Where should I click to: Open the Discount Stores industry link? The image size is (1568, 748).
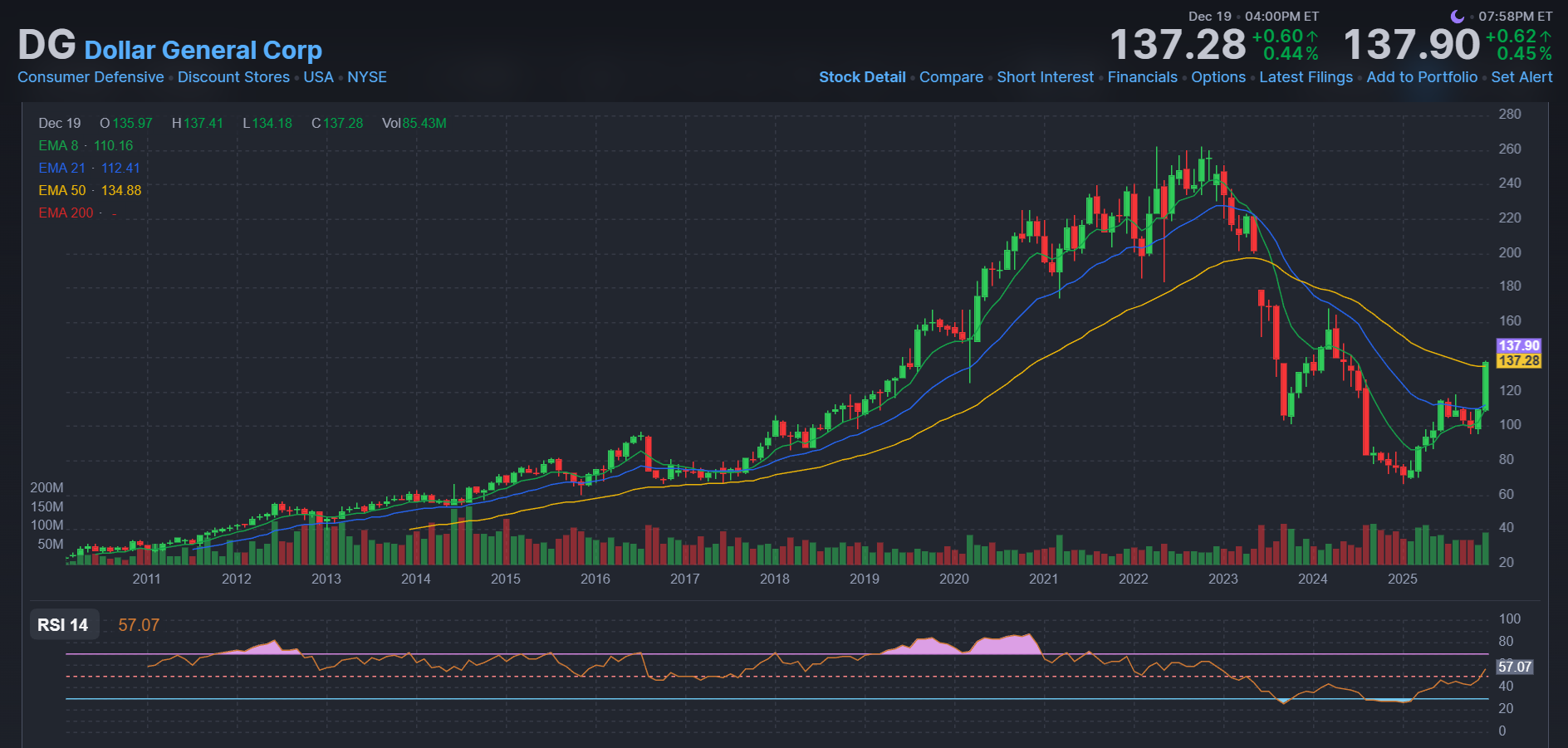click(x=233, y=77)
